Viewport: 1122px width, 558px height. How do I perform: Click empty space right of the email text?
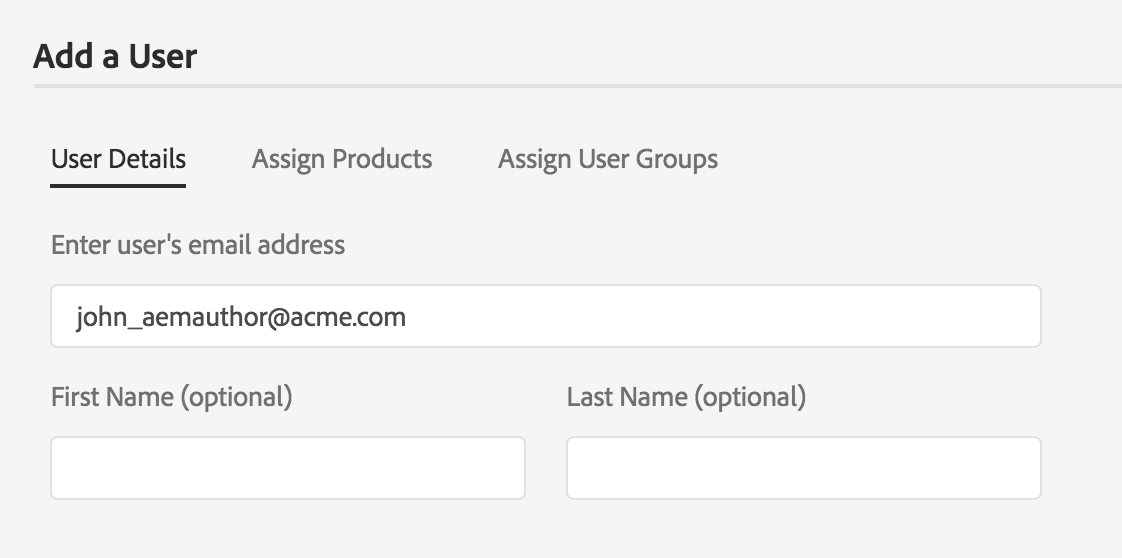point(720,317)
